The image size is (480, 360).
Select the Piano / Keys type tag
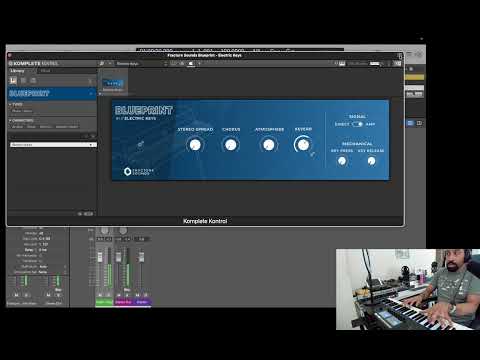click(x=22, y=111)
